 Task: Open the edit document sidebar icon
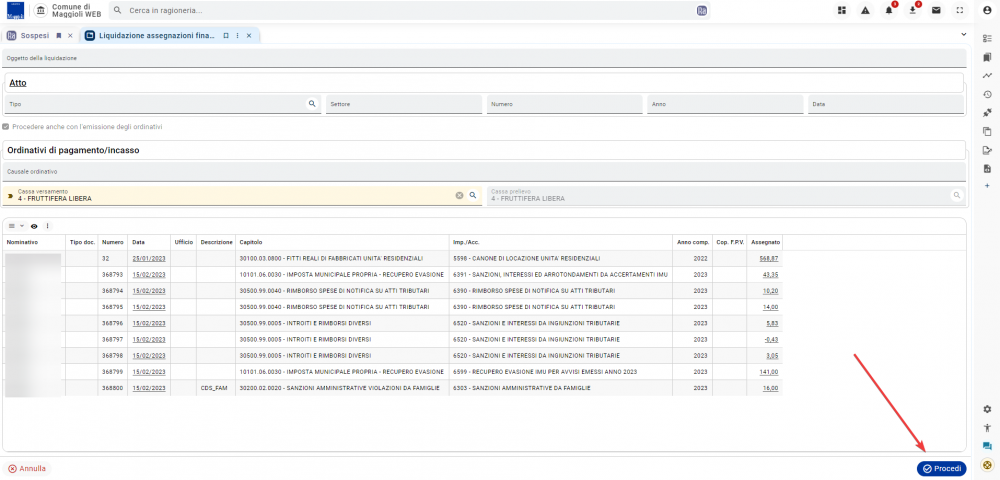pyautogui.click(x=987, y=150)
